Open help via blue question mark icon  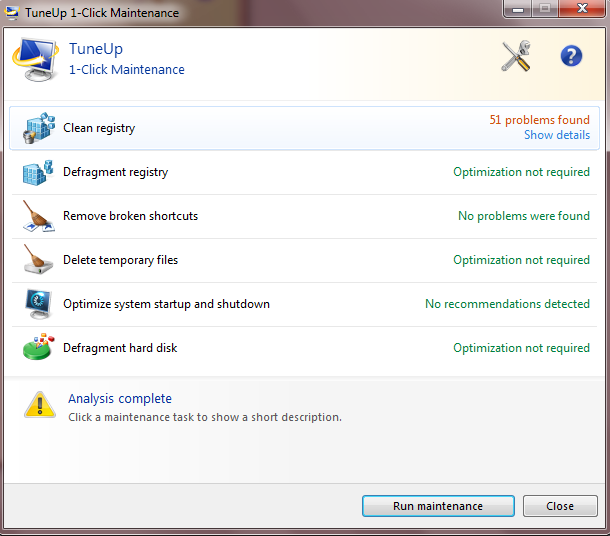pyautogui.click(x=571, y=56)
